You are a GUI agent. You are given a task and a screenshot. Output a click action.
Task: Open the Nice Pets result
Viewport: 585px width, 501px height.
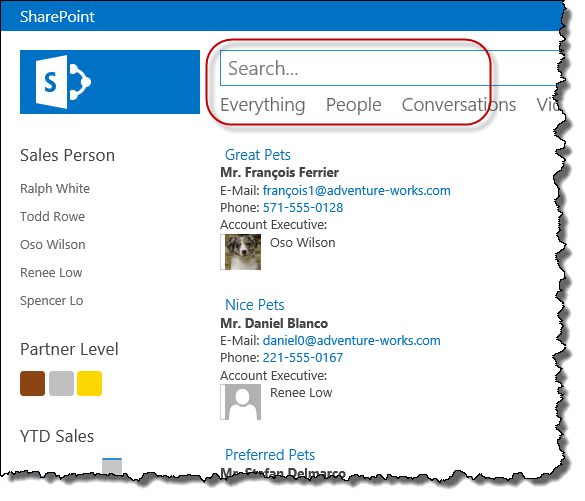pos(254,305)
